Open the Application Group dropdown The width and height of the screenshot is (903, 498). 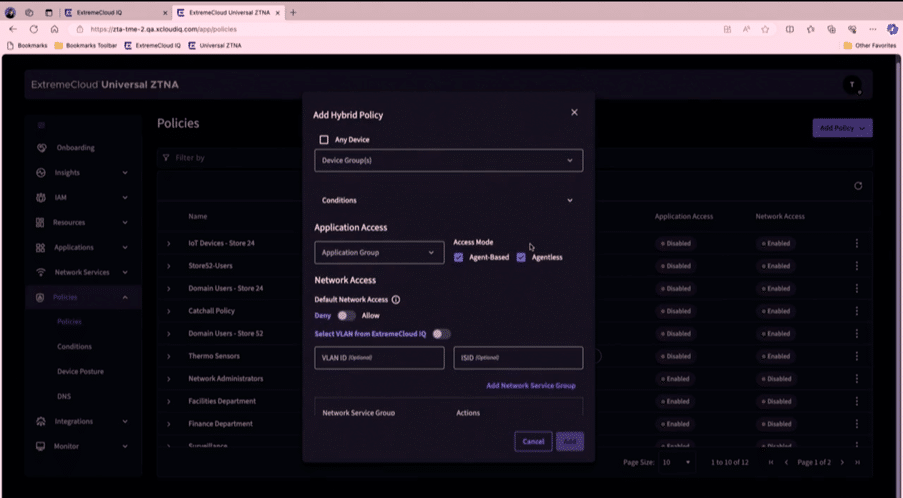379,253
